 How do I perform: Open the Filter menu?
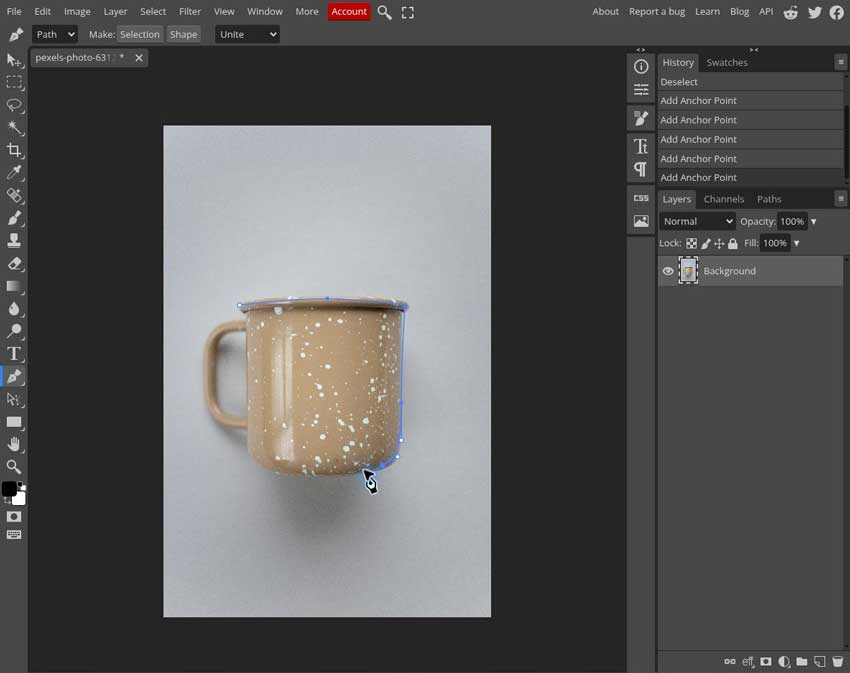pos(190,11)
